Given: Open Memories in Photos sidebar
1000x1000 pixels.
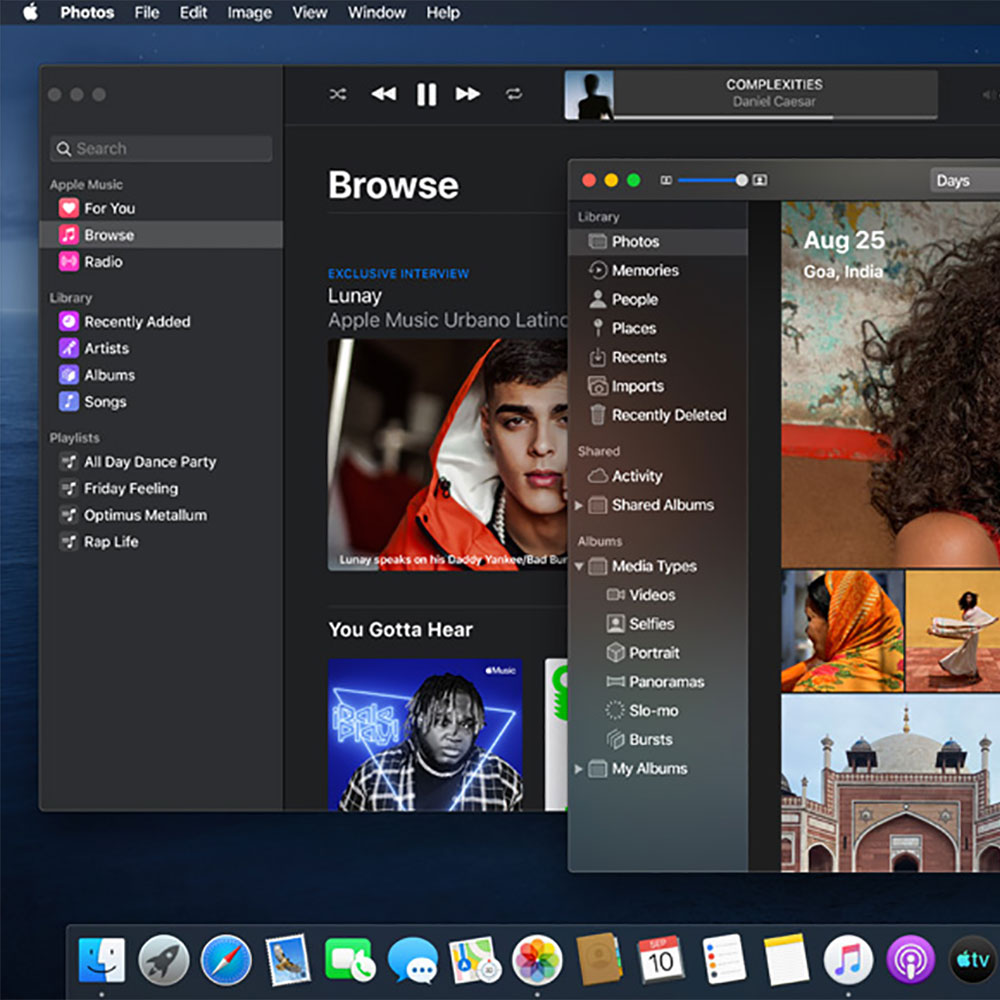Looking at the screenshot, I should coord(644,270).
